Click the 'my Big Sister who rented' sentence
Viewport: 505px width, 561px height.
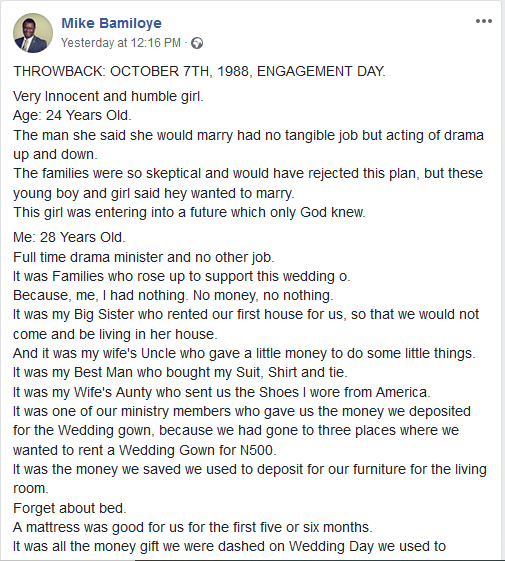(x=246, y=324)
